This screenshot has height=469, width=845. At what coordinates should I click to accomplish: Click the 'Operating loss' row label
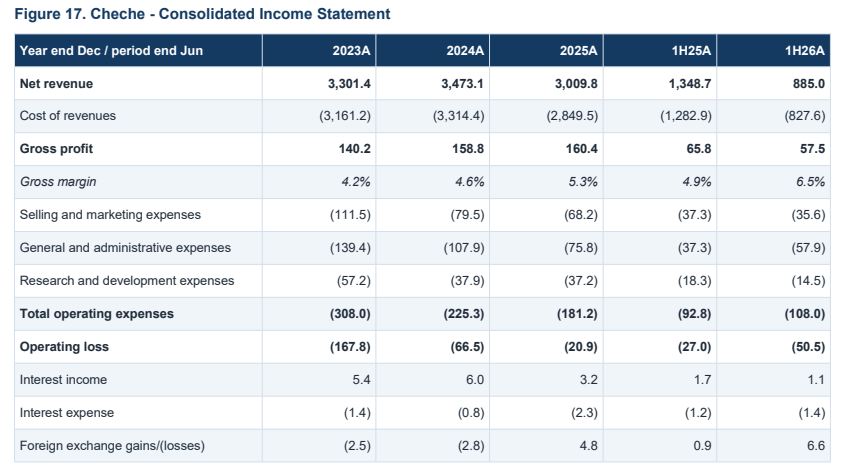[64, 347]
